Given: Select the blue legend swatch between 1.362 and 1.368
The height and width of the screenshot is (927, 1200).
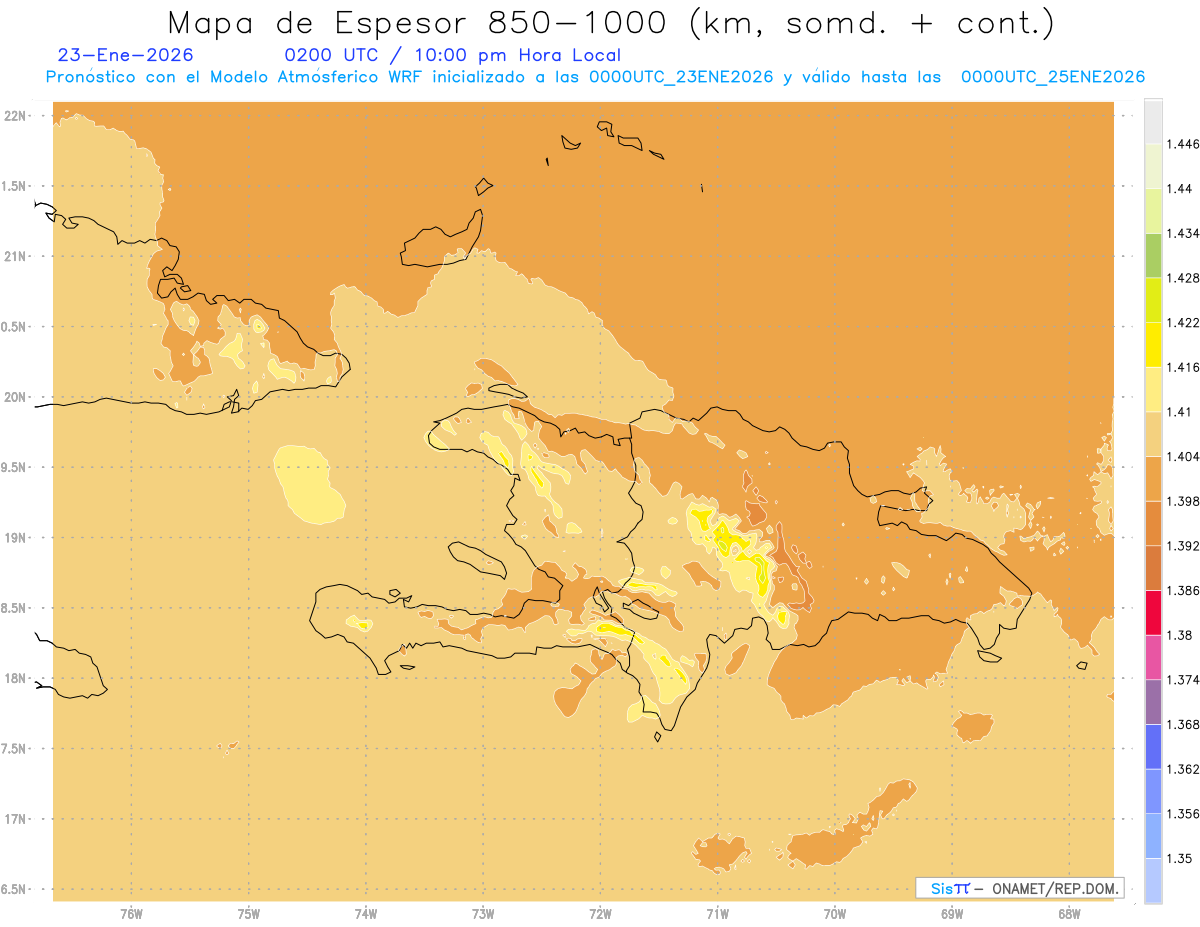Looking at the screenshot, I should click(1153, 746).
